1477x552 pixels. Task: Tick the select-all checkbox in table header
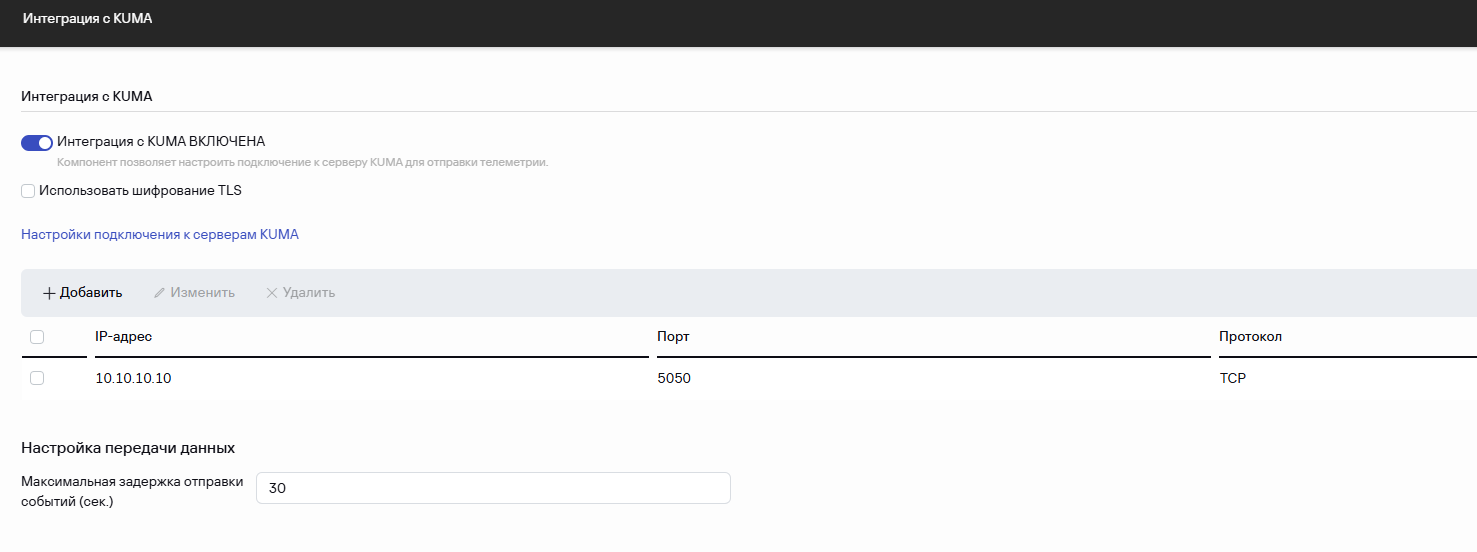tap(37, 337)
